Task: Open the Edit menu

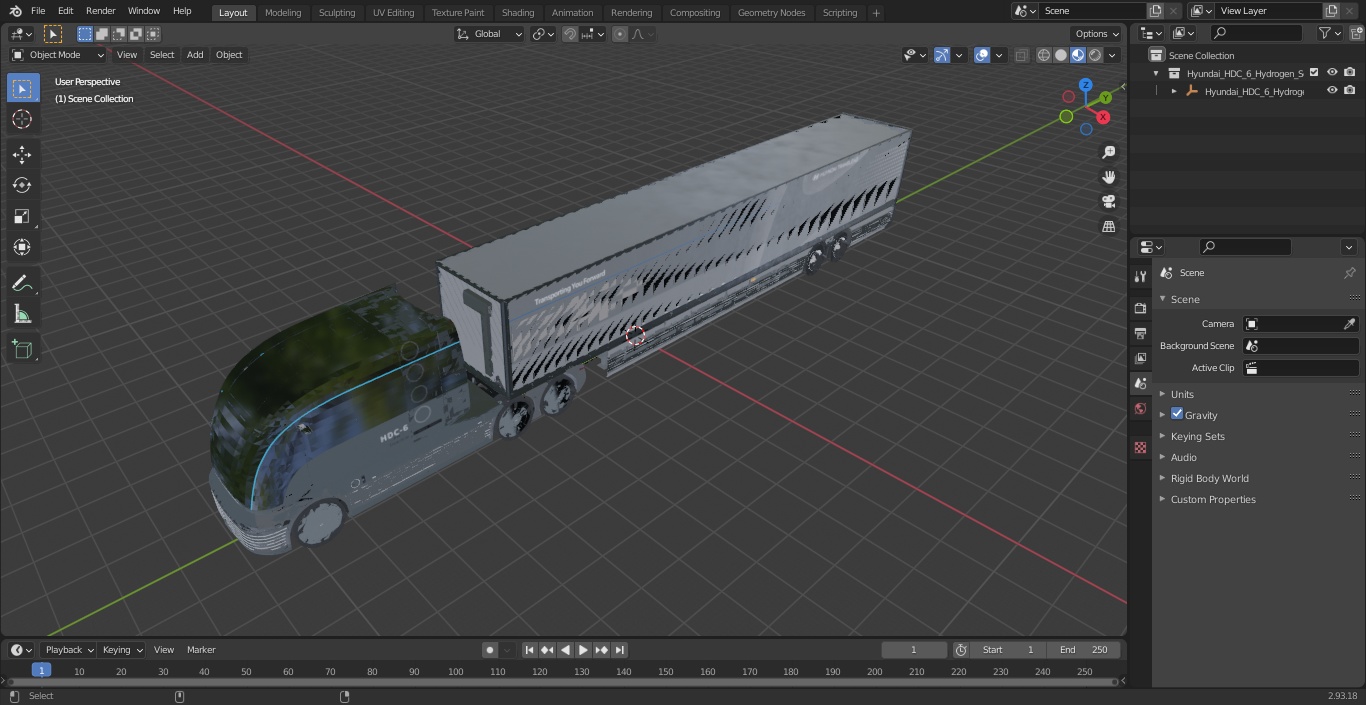Action: 65,11
